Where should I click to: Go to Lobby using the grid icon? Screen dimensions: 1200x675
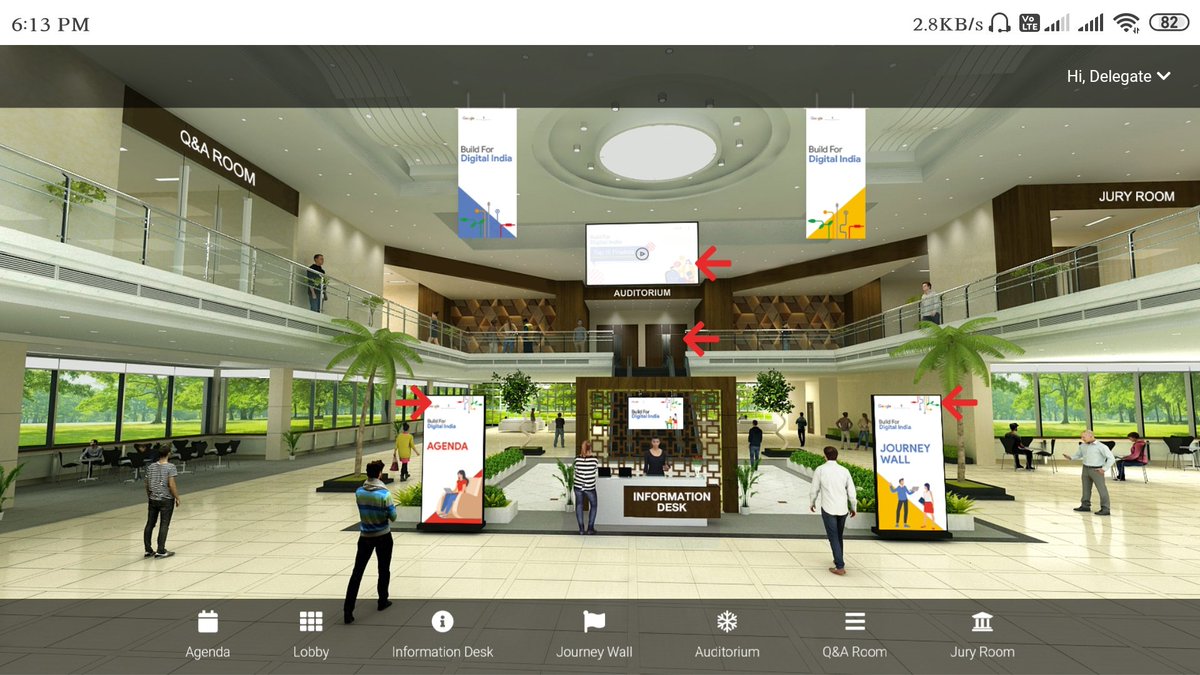tap(311, 621)
